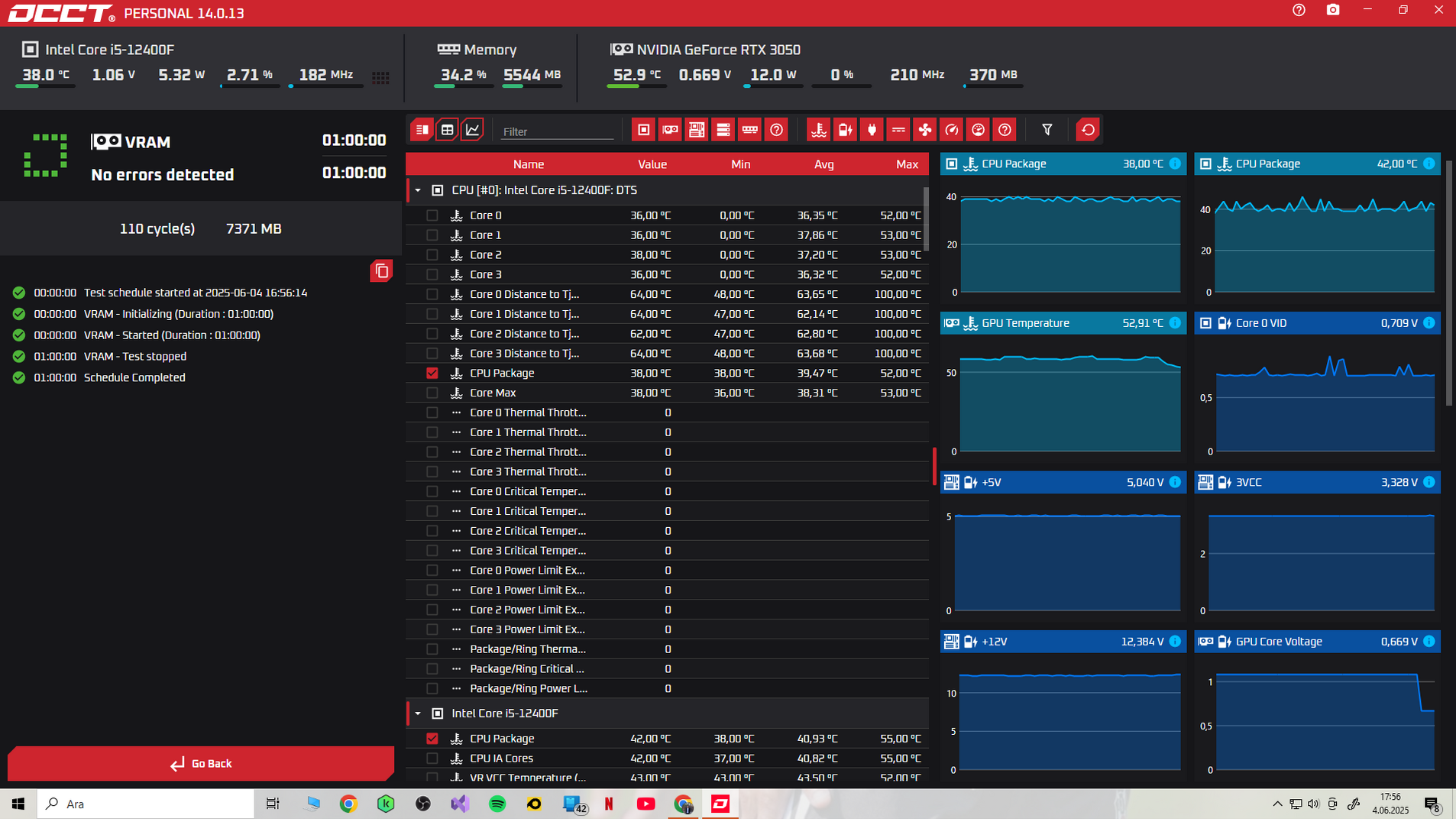
Task: Toggle the temperature sensor filter icon
Action: pos(819,130)
